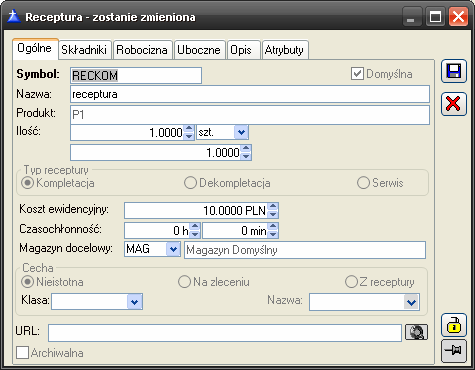Click the Produkt field showing P1
Viewport: 475px width, 370px height.
click(250, 115)
